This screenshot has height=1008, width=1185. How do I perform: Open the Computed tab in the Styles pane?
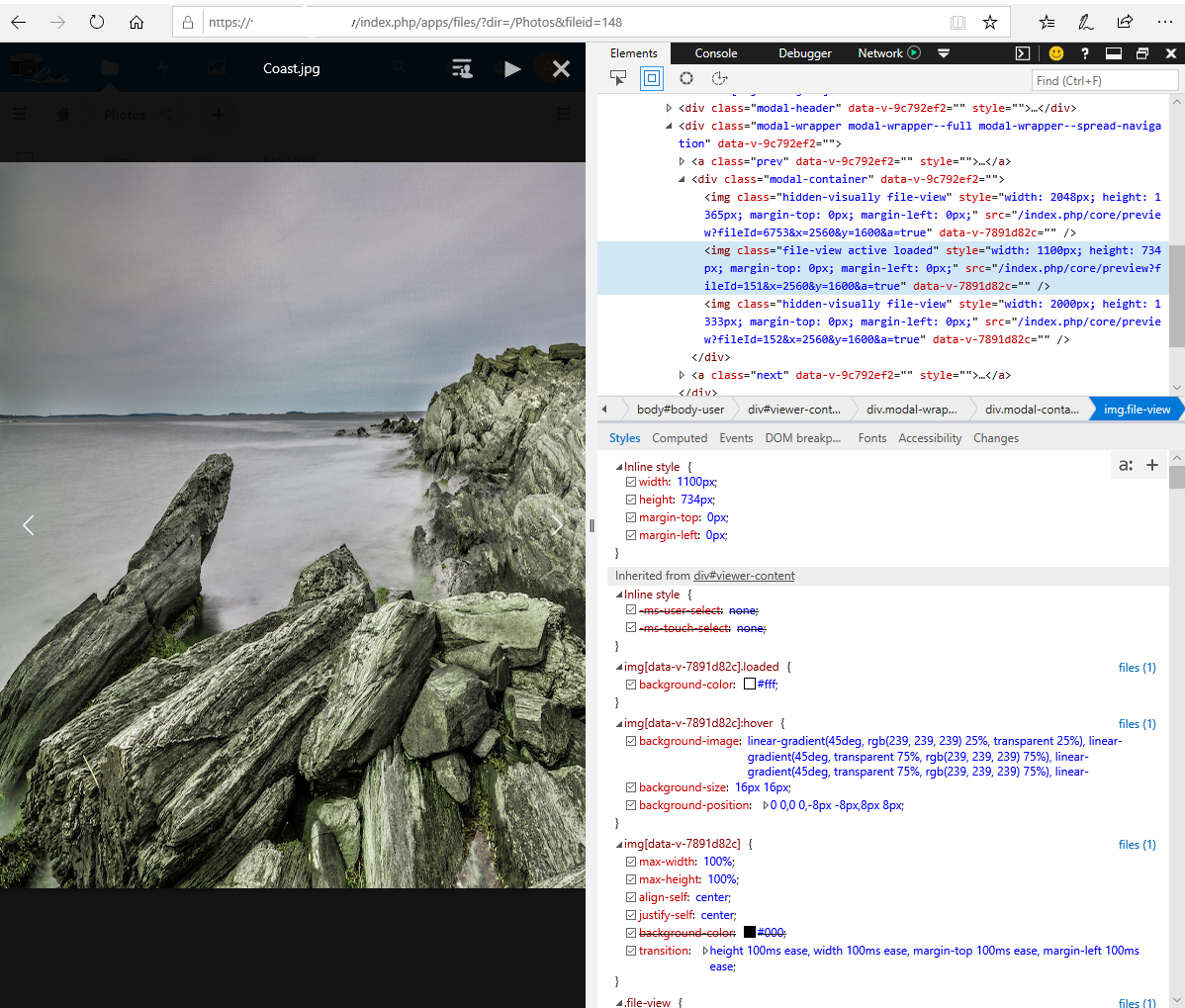(680, 437)
